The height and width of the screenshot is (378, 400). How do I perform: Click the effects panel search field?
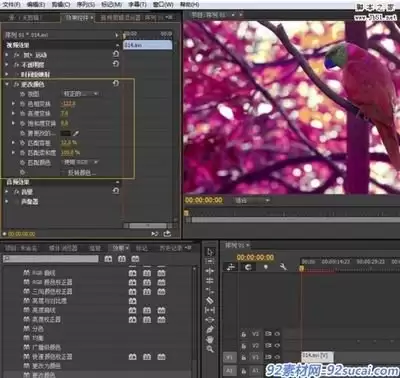(51, 259)
